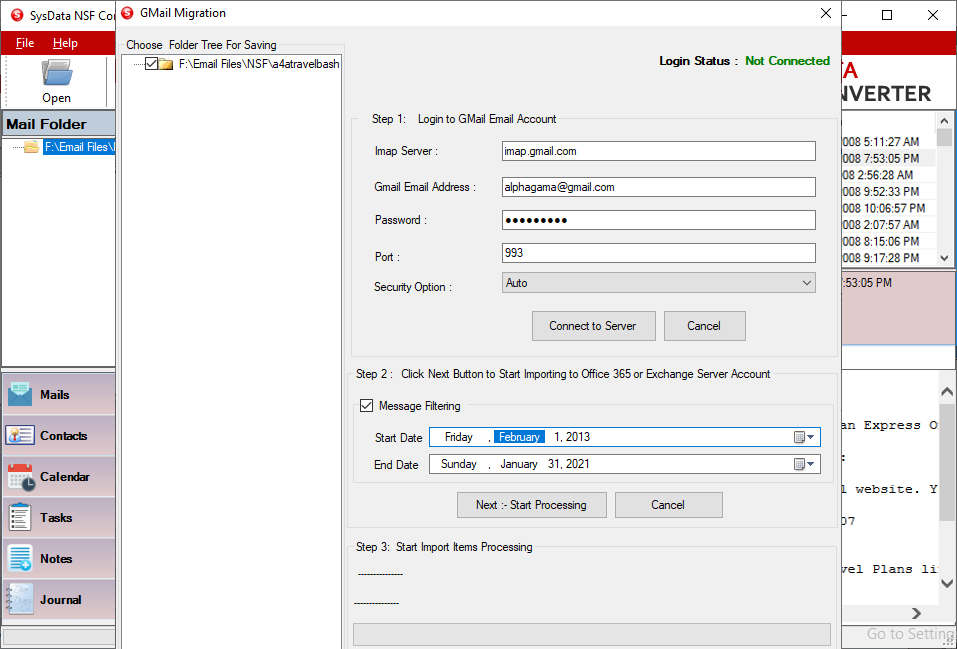Select the day Sunday in End Date

pos(458,464)
